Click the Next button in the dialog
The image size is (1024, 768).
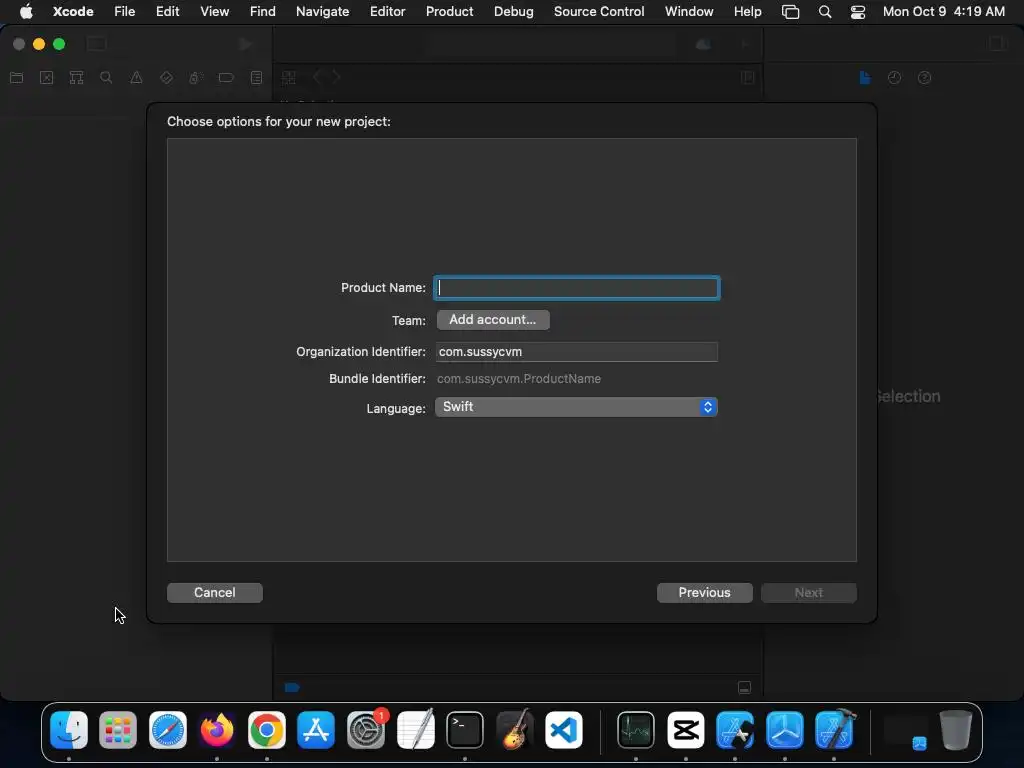(x=808, y=592)
